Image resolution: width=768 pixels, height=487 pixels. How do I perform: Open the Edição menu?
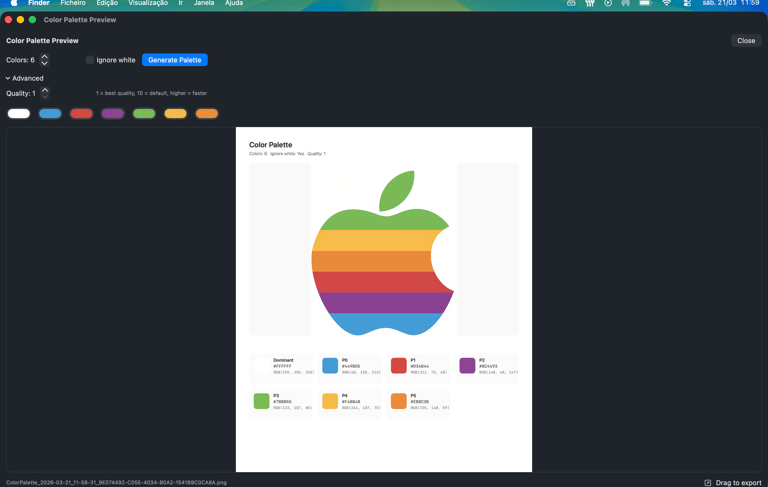point(107,3)
